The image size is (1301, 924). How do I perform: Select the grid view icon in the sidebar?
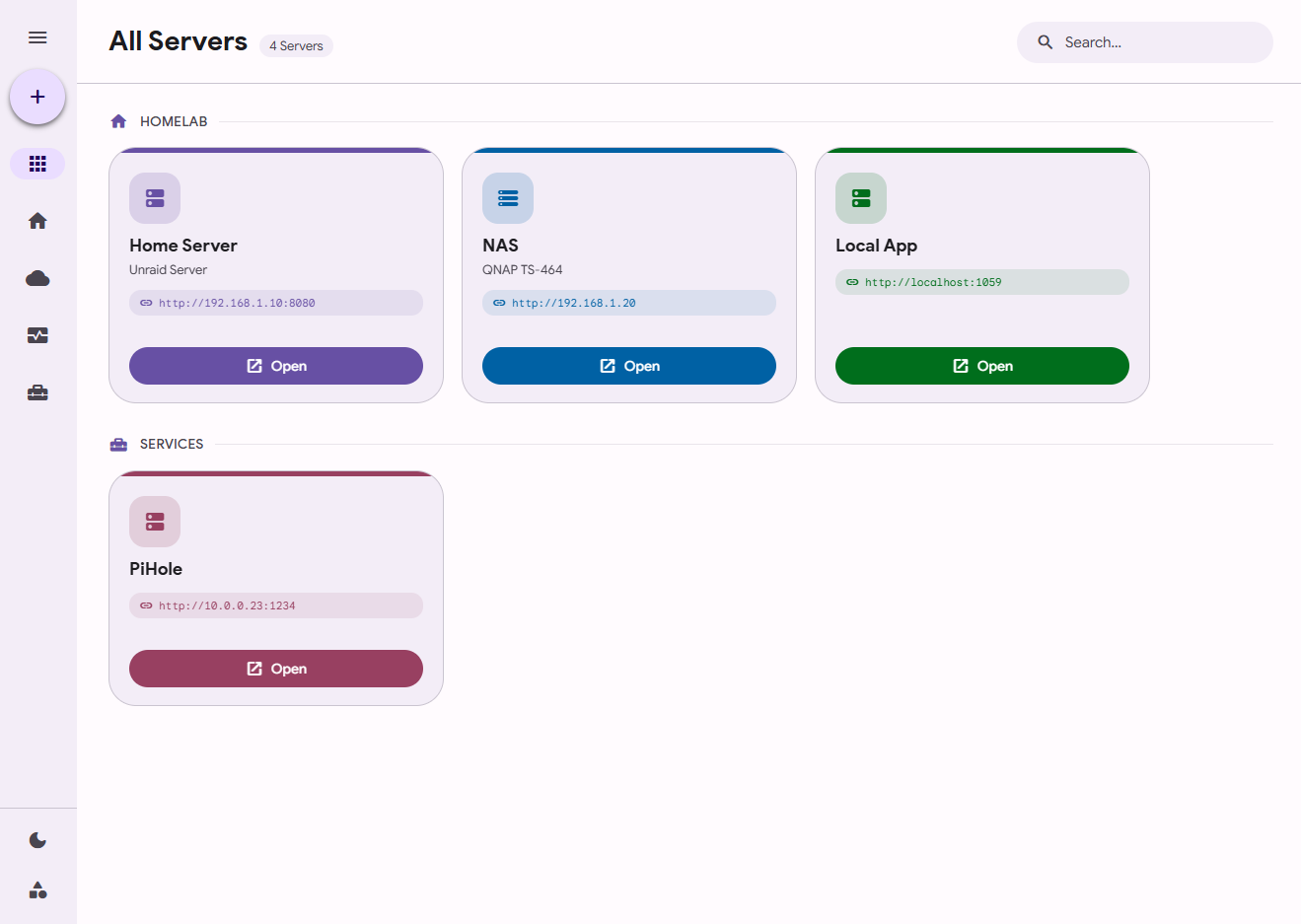click(x=37, y=163)
